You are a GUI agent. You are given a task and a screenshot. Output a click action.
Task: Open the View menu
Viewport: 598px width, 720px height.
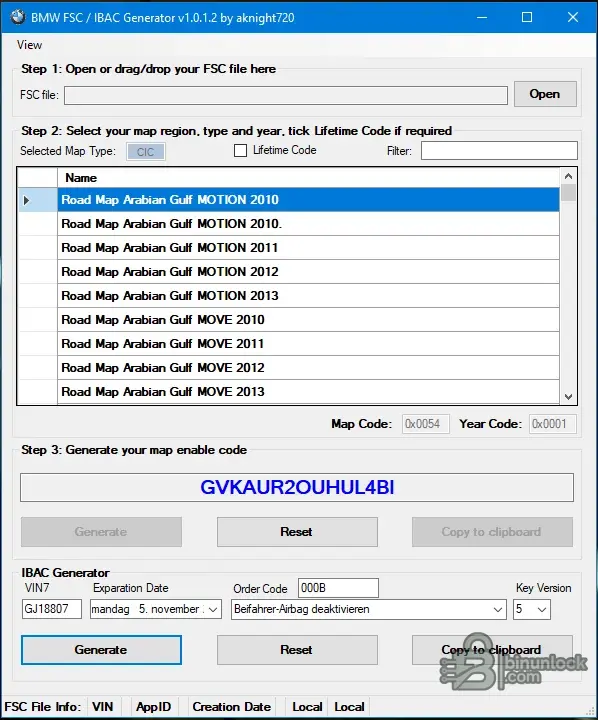click(x=29, y=45)
